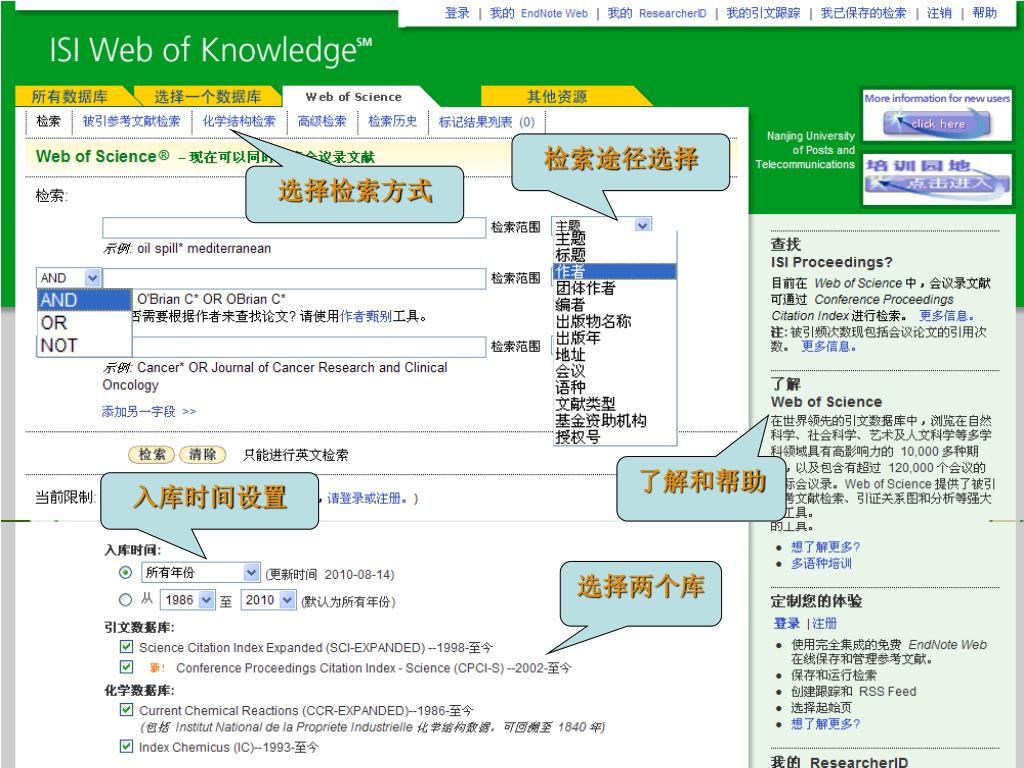Uncheck Current Chemical Reactions checkbox
Image resolution: width=1024 pixels, height=768 pixels.
click(127, 709)
